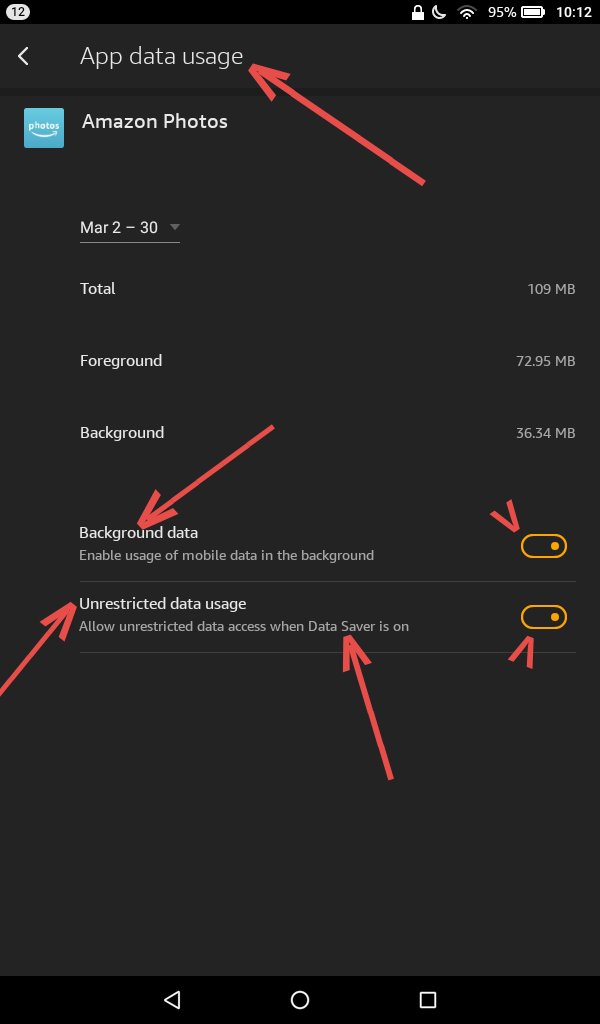Open the Mar 2 – 30 date dropdown
Image resolution: width=600 pixels, height=1024 pixels.
[x=120, y=228]
